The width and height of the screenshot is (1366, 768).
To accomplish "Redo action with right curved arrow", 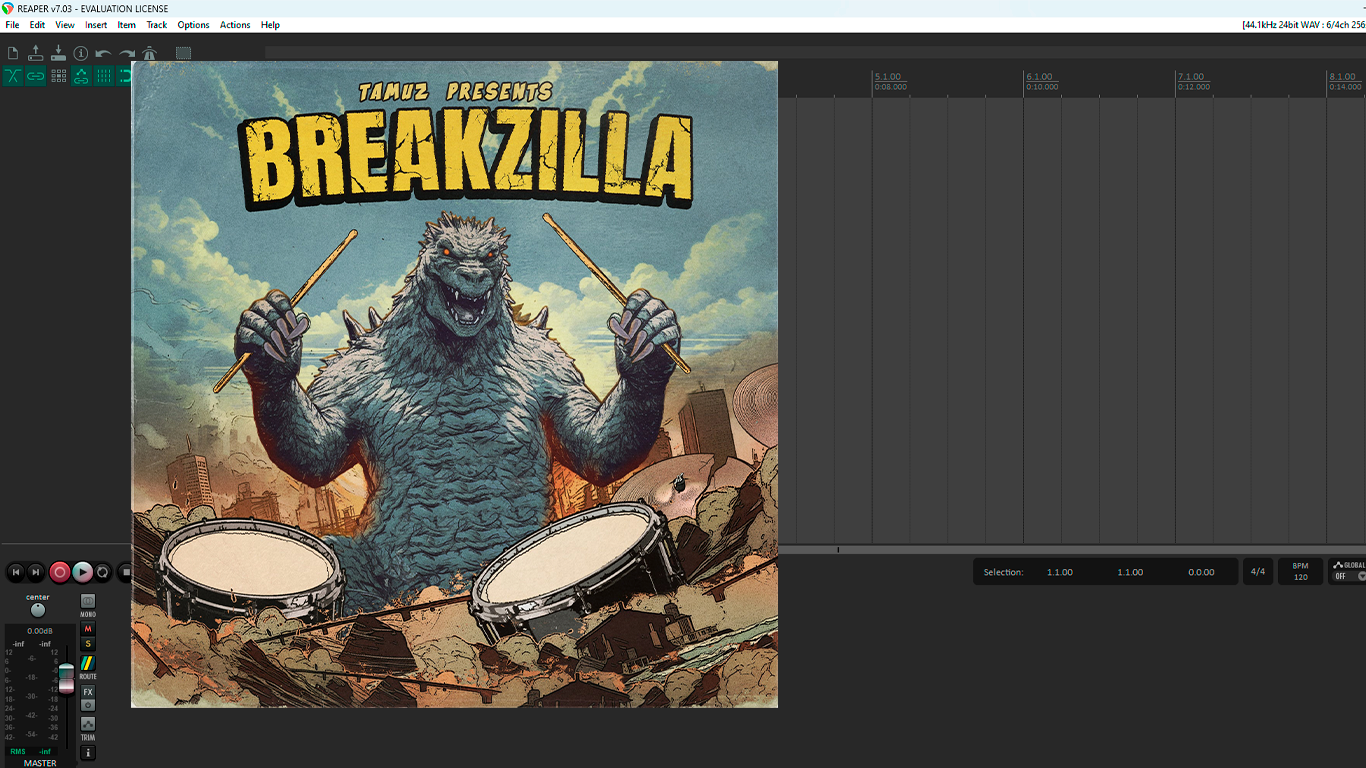I will coord(127,53).
